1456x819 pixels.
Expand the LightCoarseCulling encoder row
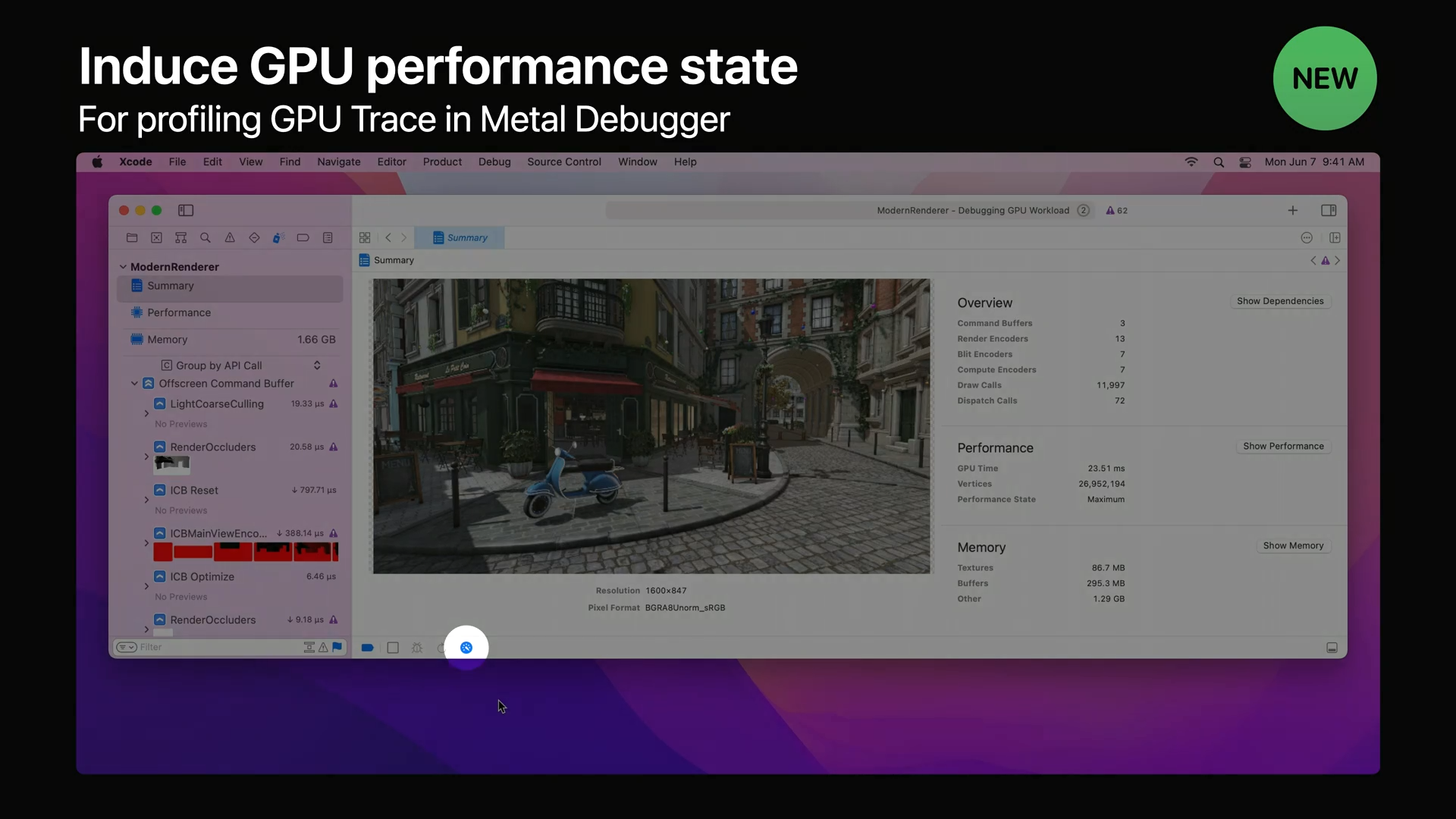[146, 413]
